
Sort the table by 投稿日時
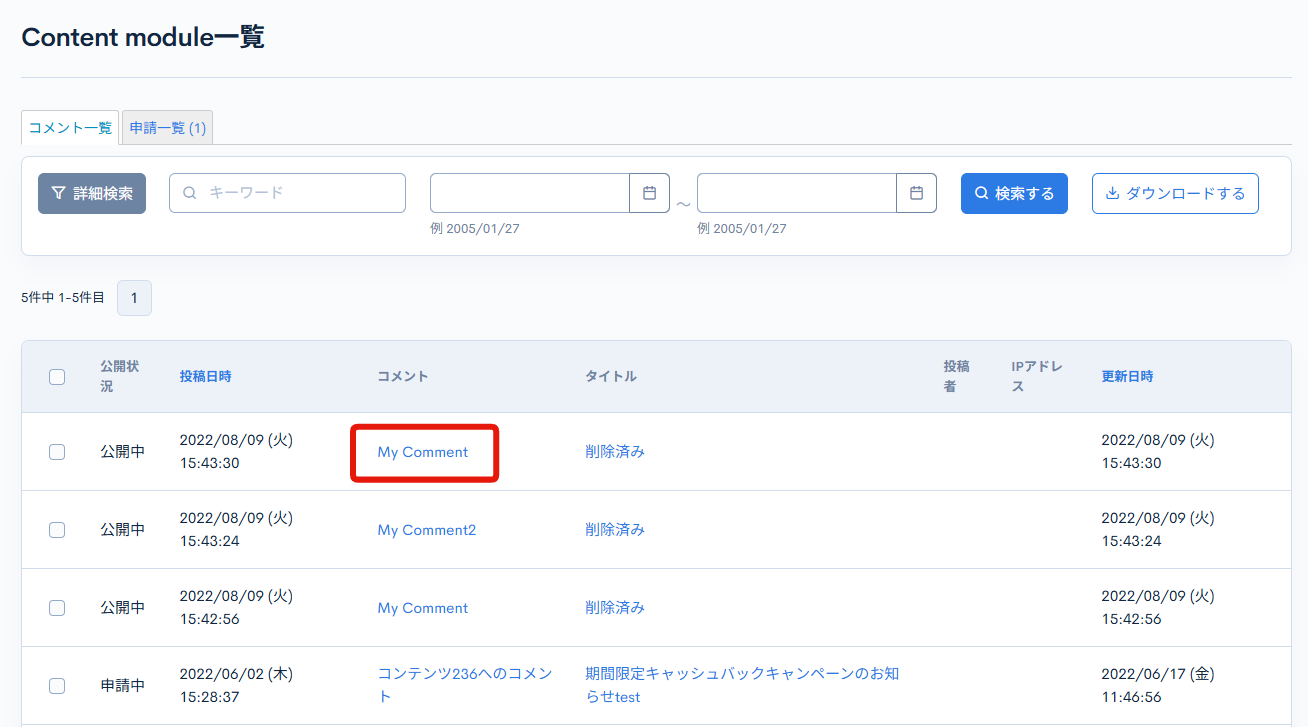(205, 376)
